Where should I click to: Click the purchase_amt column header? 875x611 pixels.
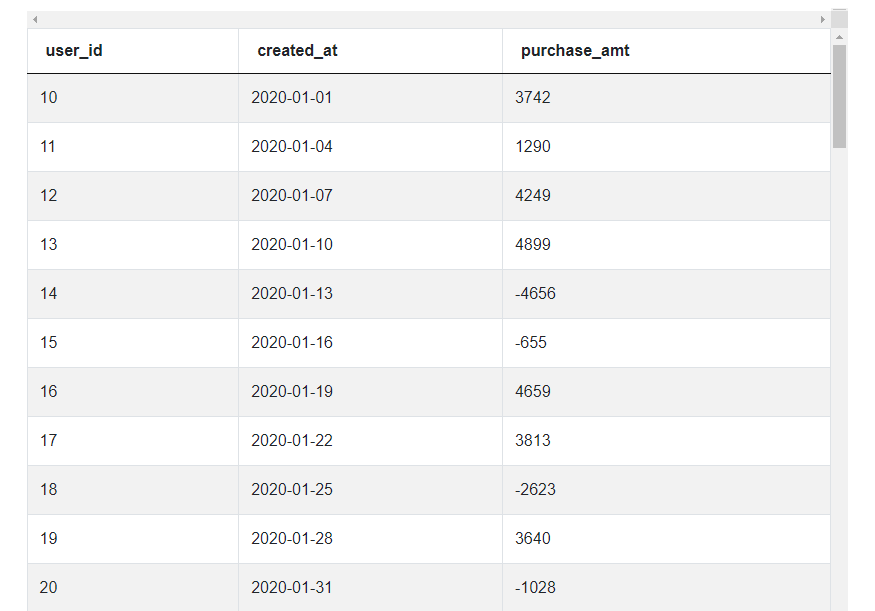tap(575, 50)
